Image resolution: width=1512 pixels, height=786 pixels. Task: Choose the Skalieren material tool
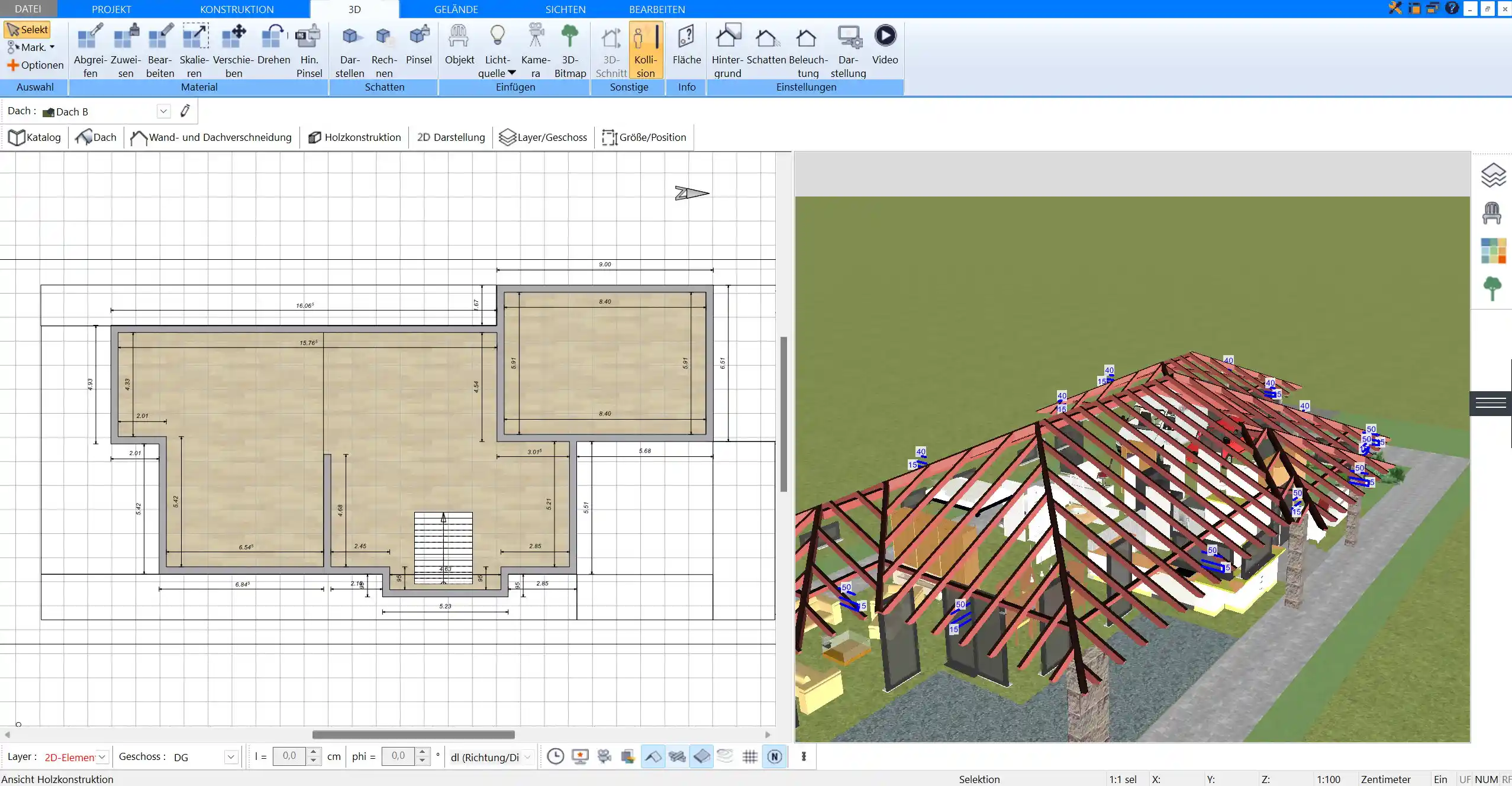tap(195, 51)
